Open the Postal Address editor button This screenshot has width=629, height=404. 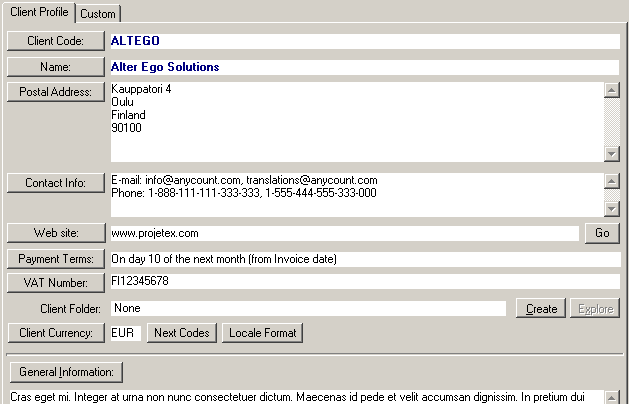pos(55,92)
